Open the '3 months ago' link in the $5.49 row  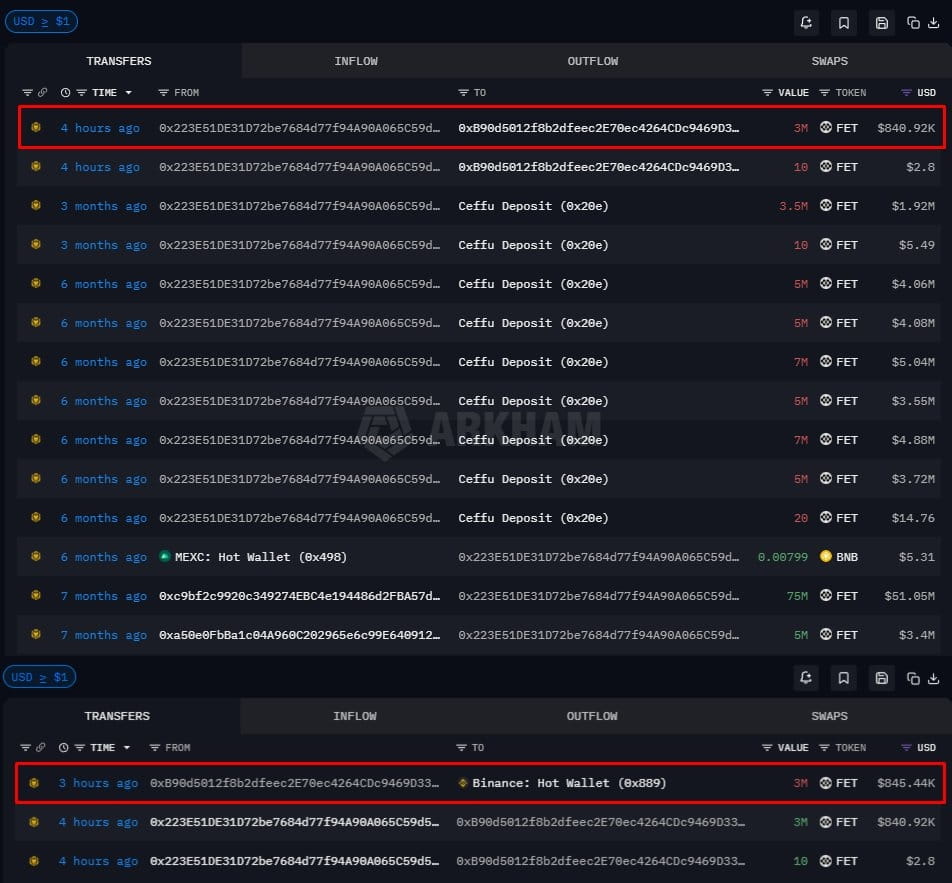tap(103, 245)
